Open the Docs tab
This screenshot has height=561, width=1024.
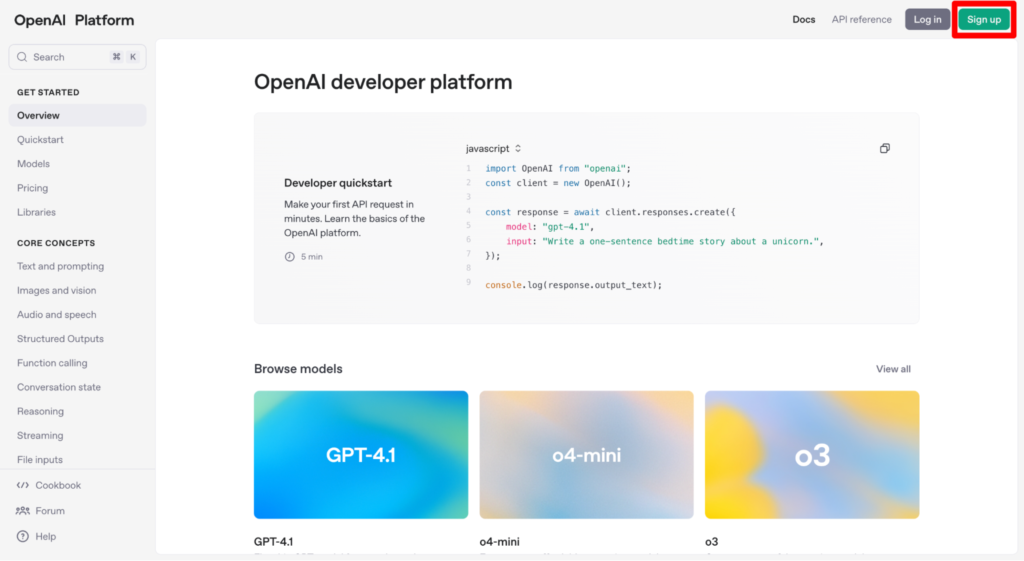(x=804, y=20)
